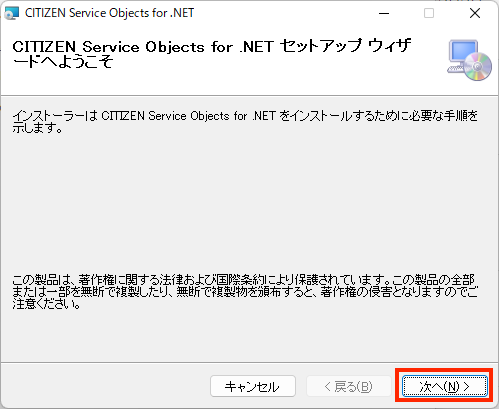This screenshot has height=409, width=499.
Task: Click the CD disc in the header graphic
Action: [478, 67]
